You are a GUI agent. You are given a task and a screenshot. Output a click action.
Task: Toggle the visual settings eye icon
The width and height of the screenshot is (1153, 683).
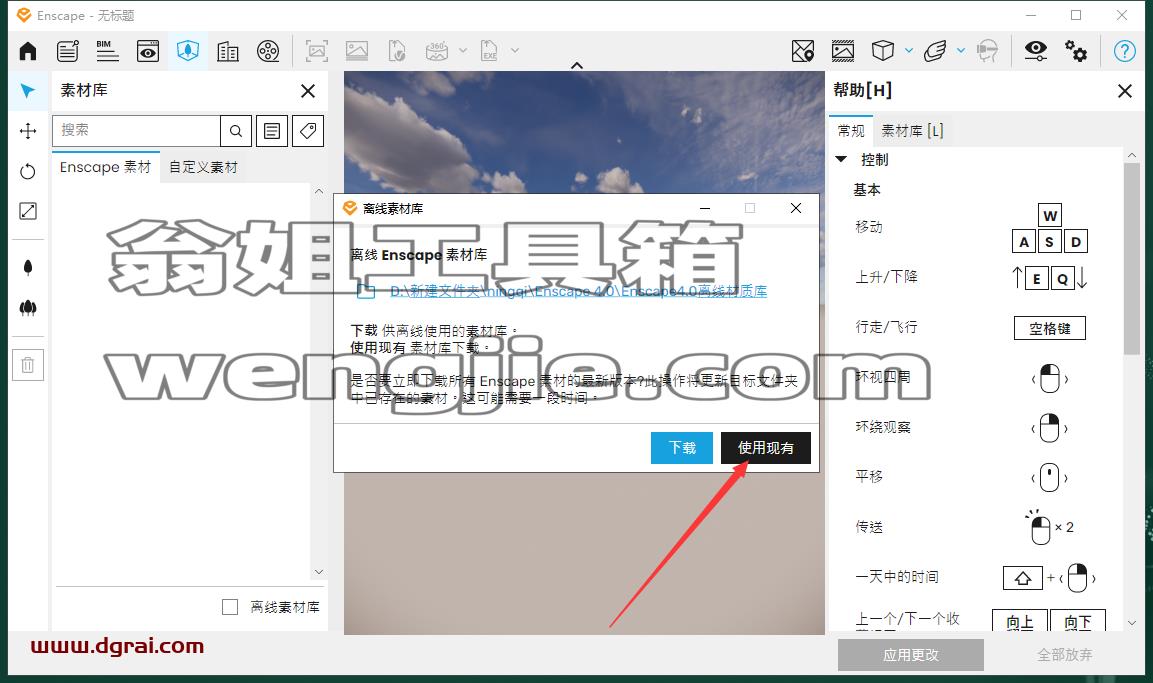(x=1035, y=51)
